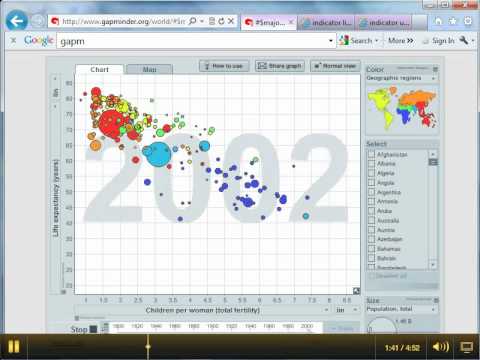Viewport: 480px width, 360px height.
Task: Click the Google toolbar Search button
Action: pos(355,41)
